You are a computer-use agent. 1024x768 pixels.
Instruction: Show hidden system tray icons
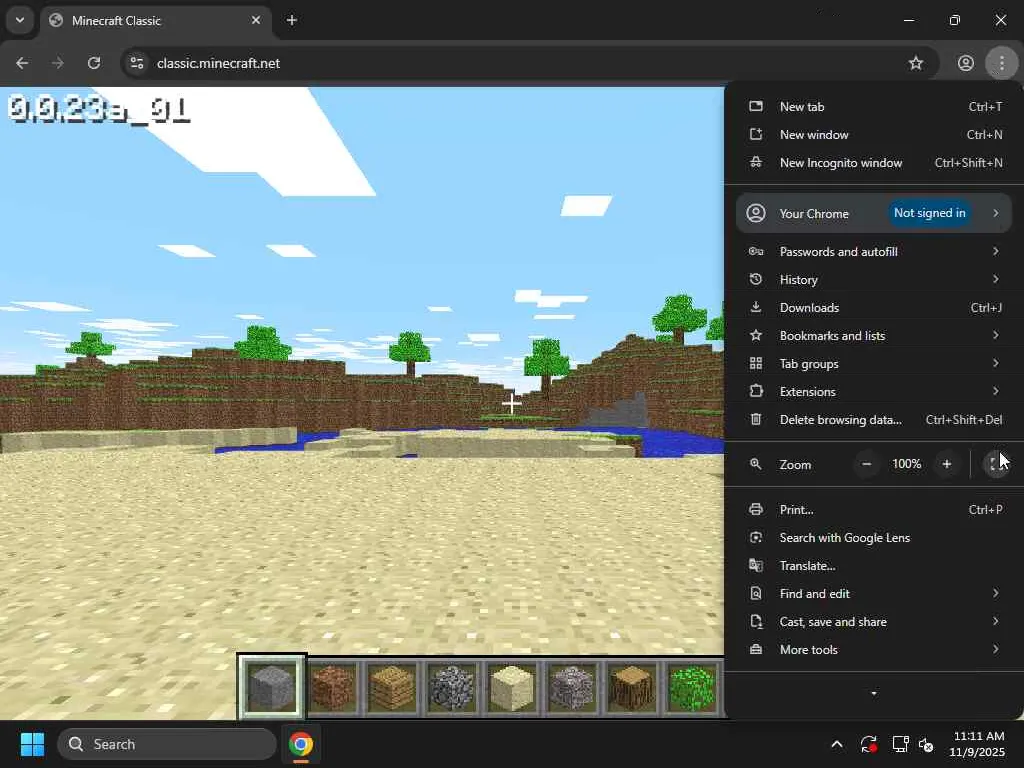tap(837, 744)
